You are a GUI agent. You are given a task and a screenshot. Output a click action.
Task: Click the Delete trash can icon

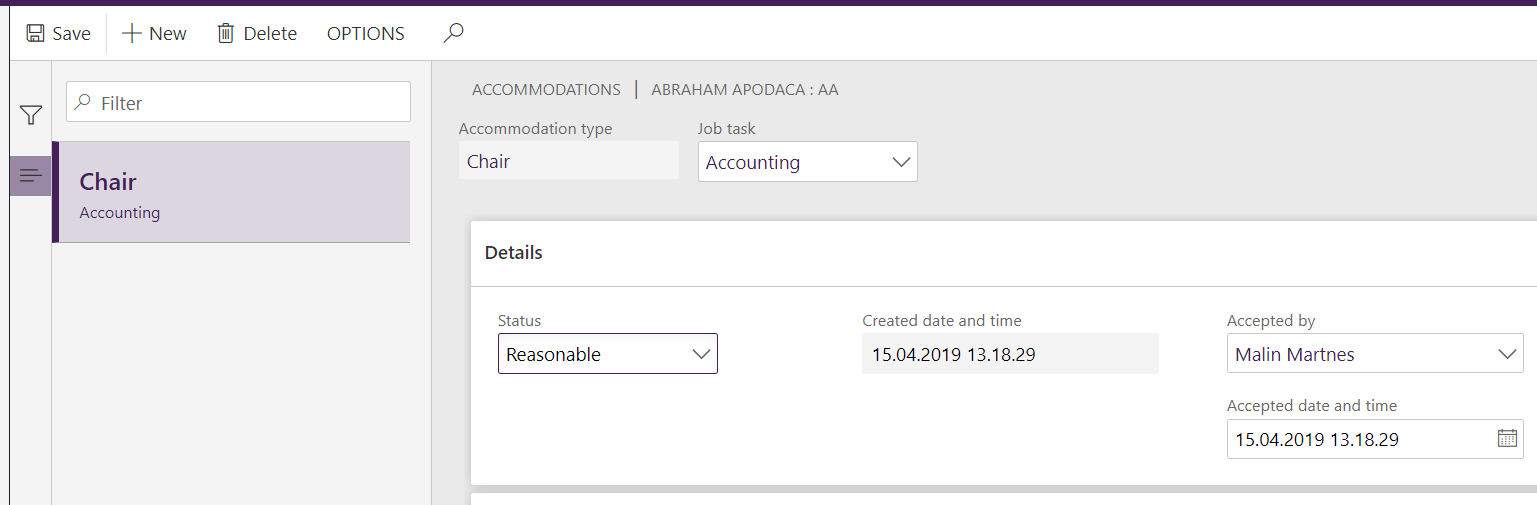(x=226, y=34)
